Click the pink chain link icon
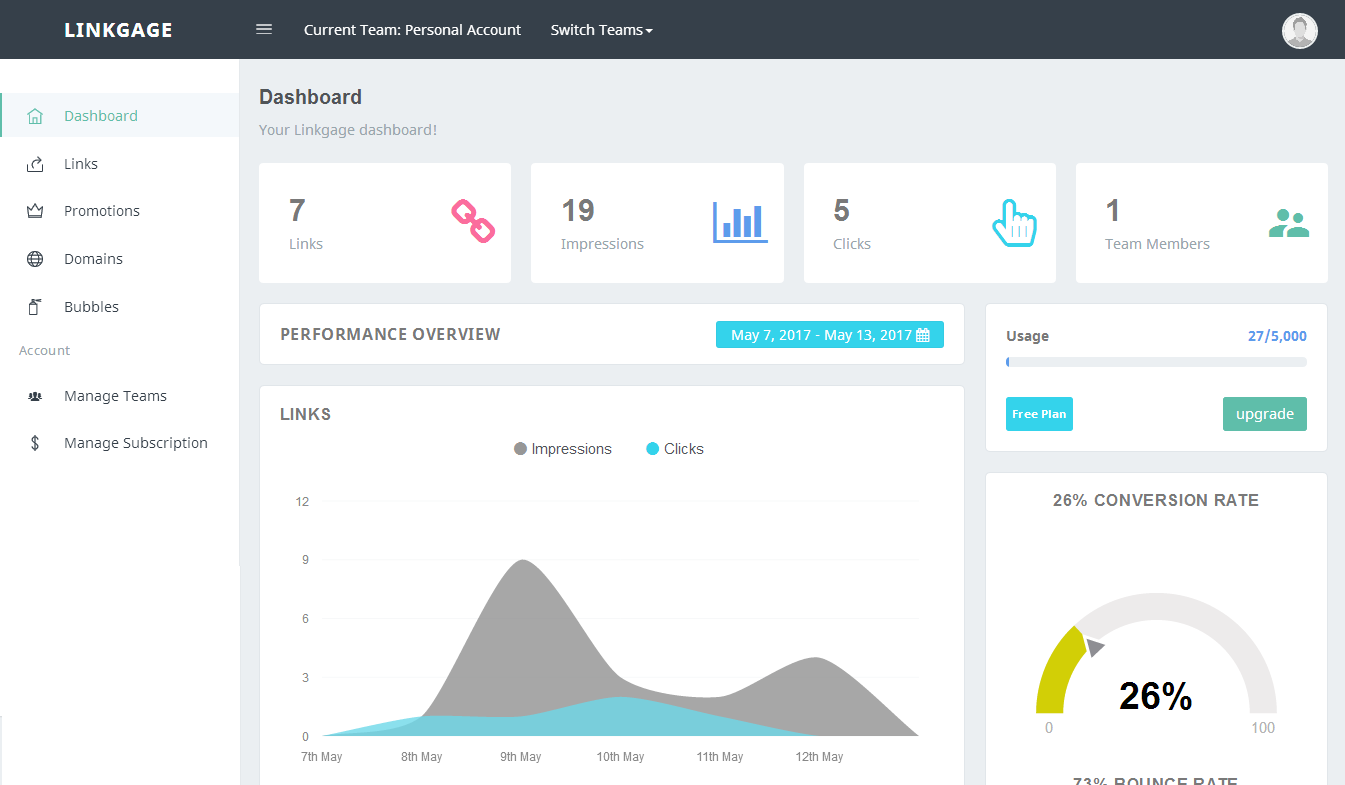Image resolution: width=1345 pixels, height=785 pixels. (473, 221)
